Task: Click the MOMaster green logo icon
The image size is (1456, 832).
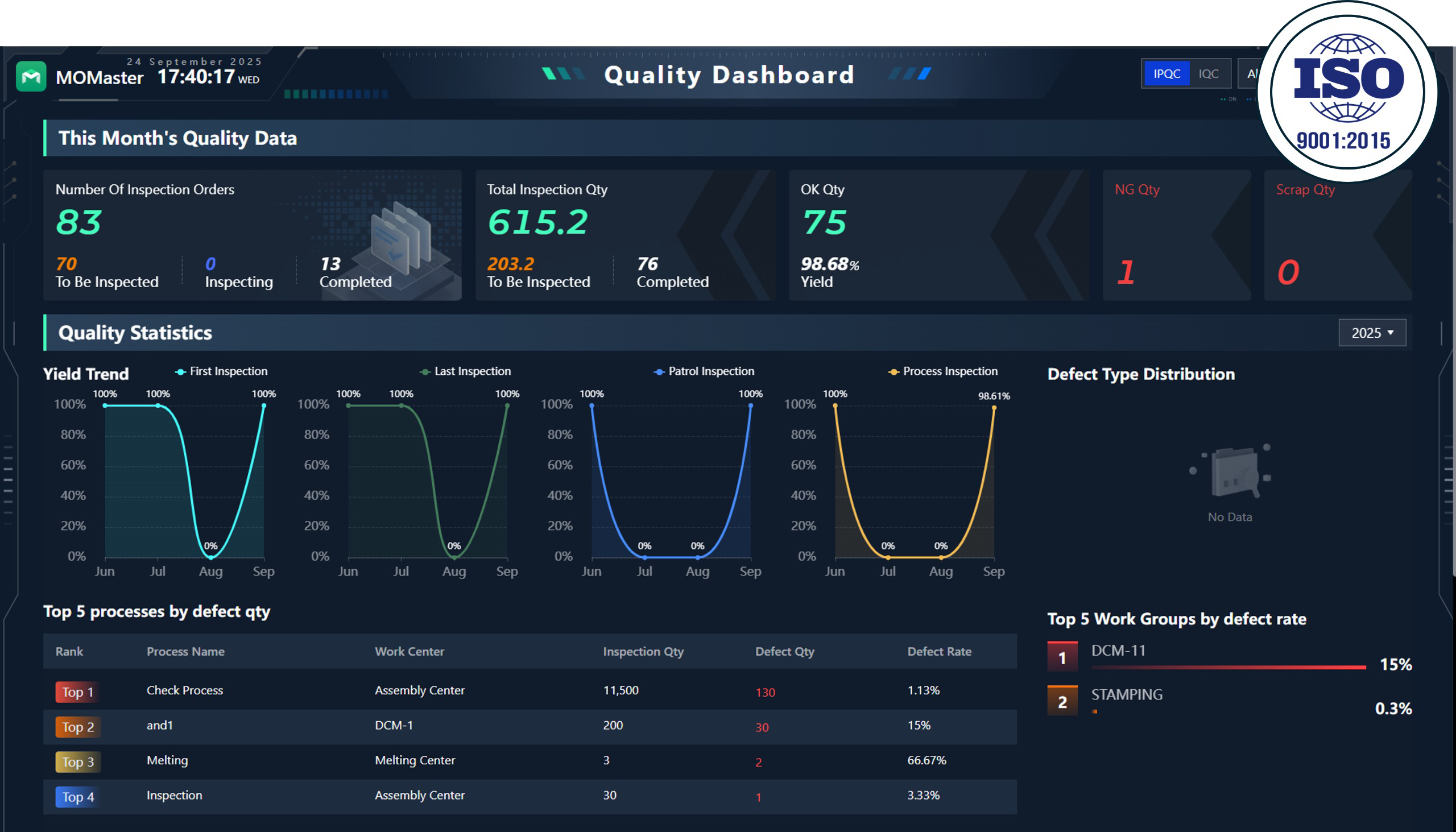Action: click(31, 76)
